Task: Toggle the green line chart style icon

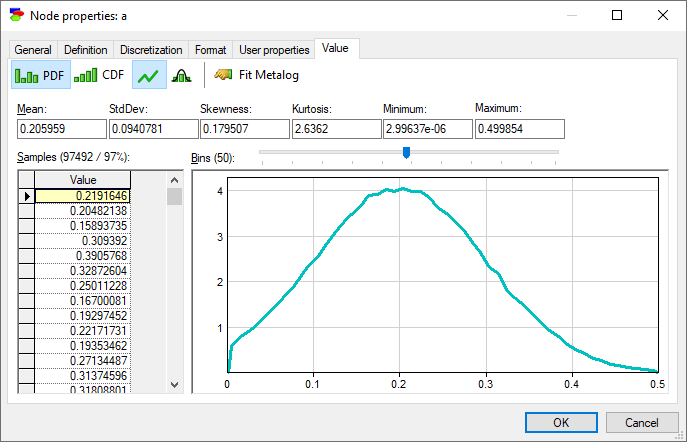Action: click(149, 75)
